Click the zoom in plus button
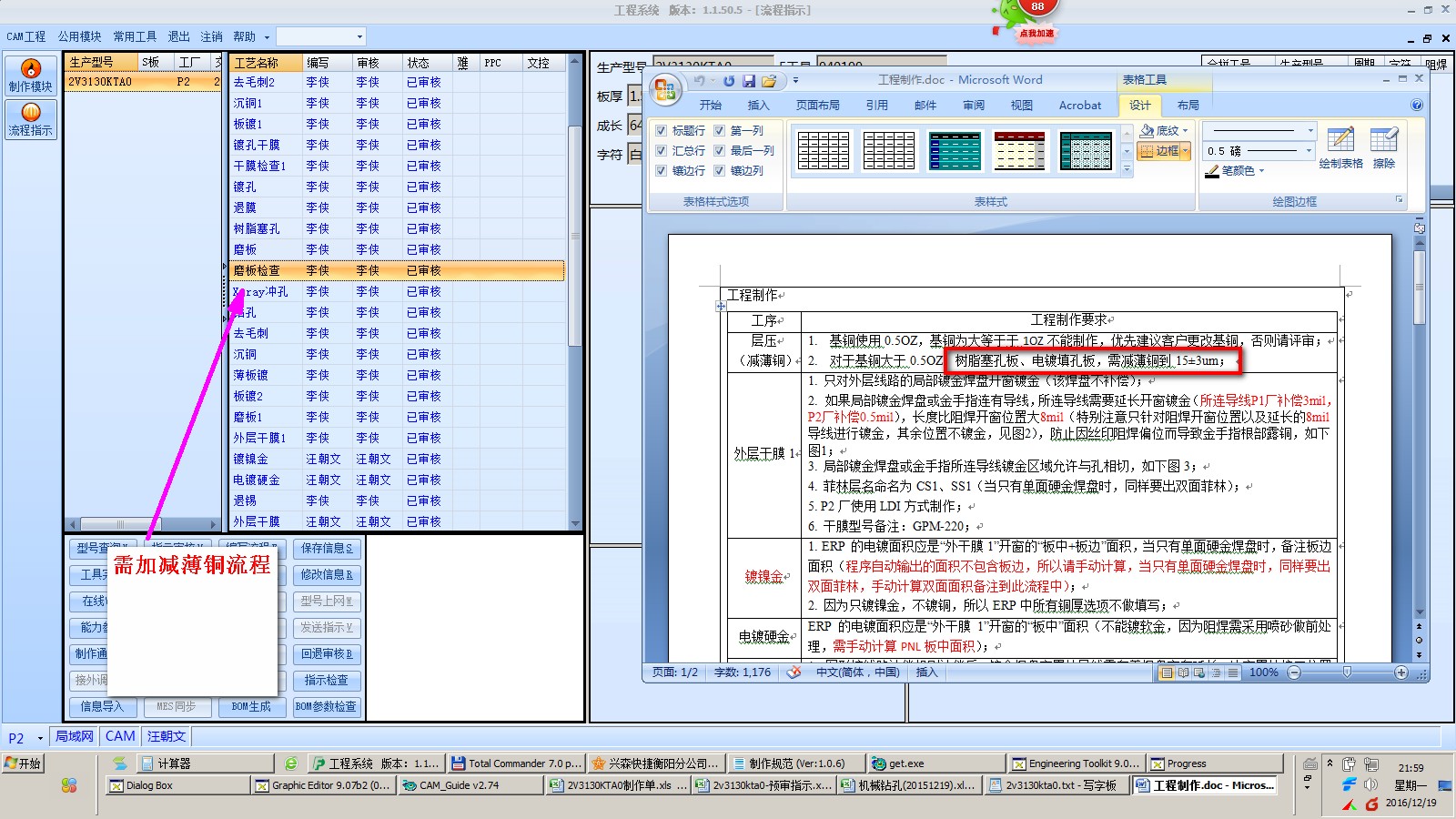This screenshot has height=819, width=1456. [1400, 672]
